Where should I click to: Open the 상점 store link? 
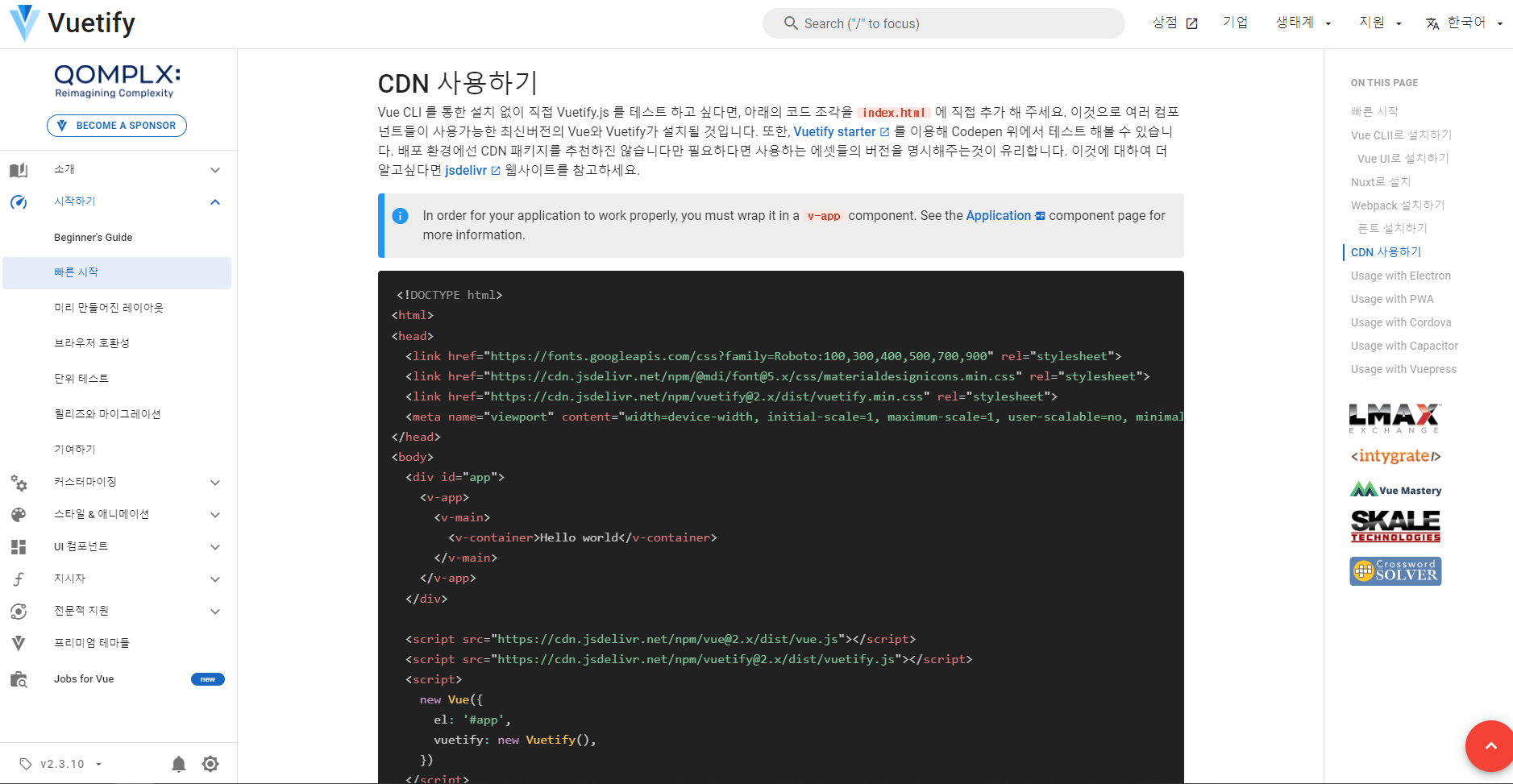1174,23
